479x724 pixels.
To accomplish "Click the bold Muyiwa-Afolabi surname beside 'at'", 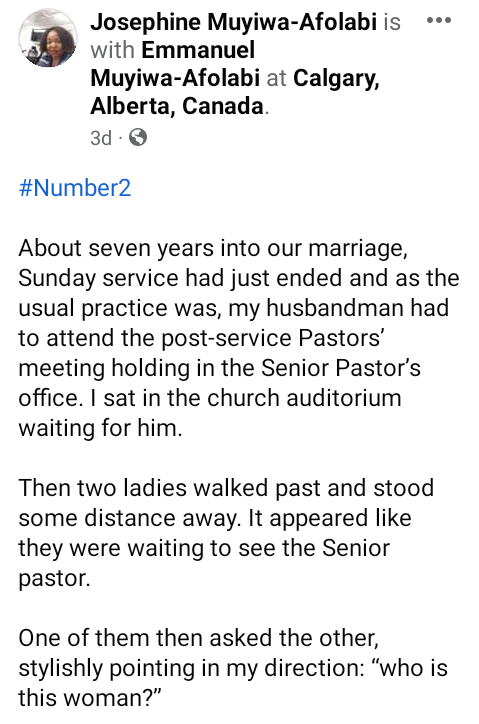I will [175, 78].
